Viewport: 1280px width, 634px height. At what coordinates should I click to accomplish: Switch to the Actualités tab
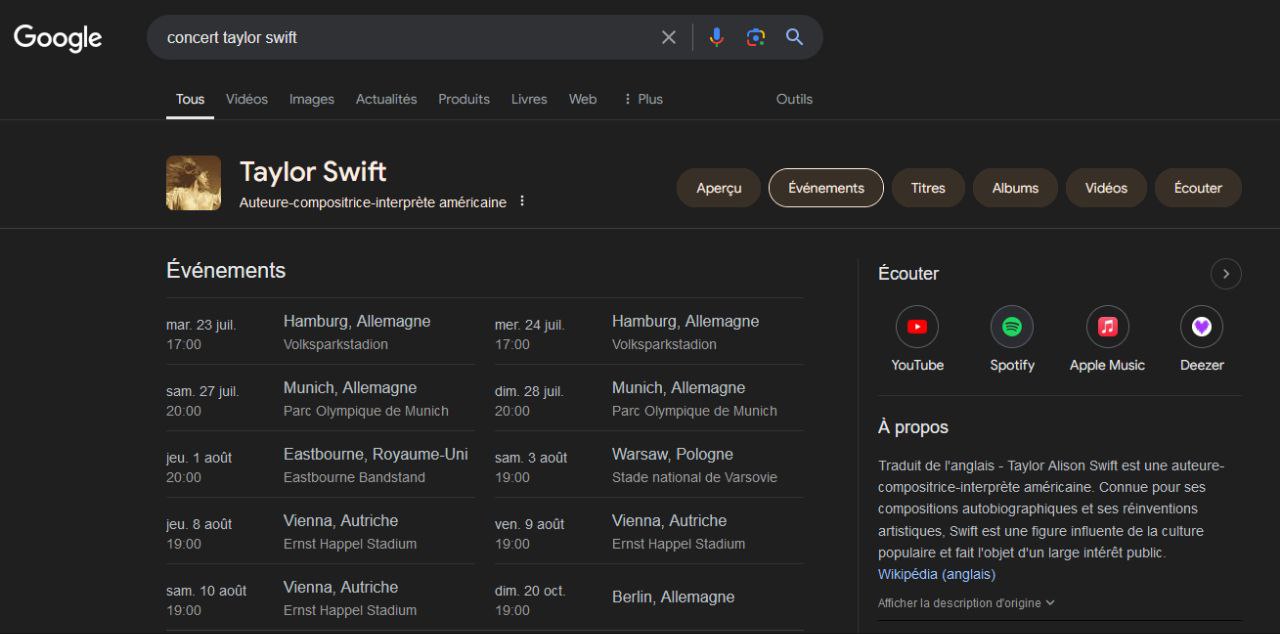click(386, 99)
